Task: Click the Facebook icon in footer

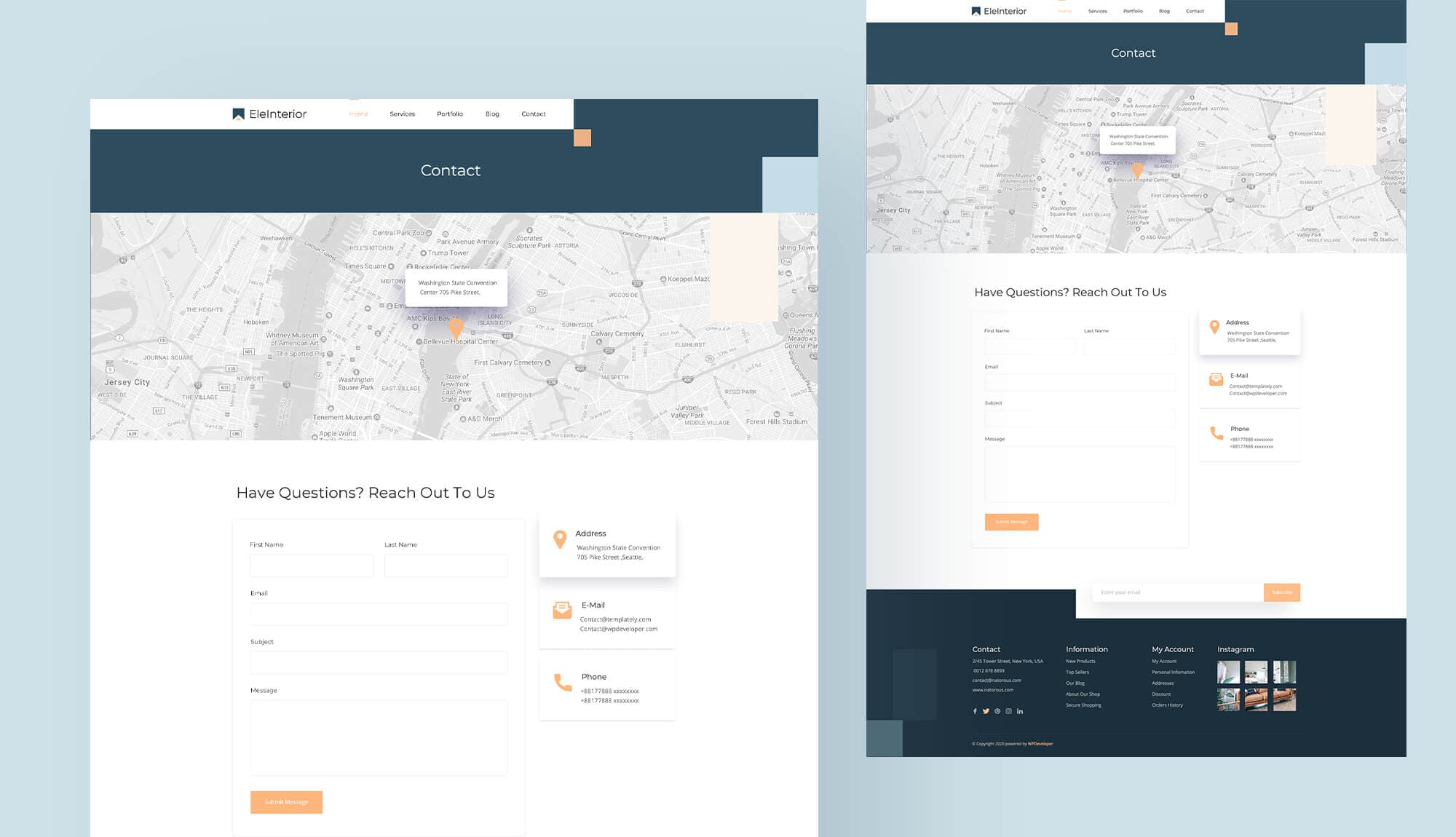Action: coord(975,711)
